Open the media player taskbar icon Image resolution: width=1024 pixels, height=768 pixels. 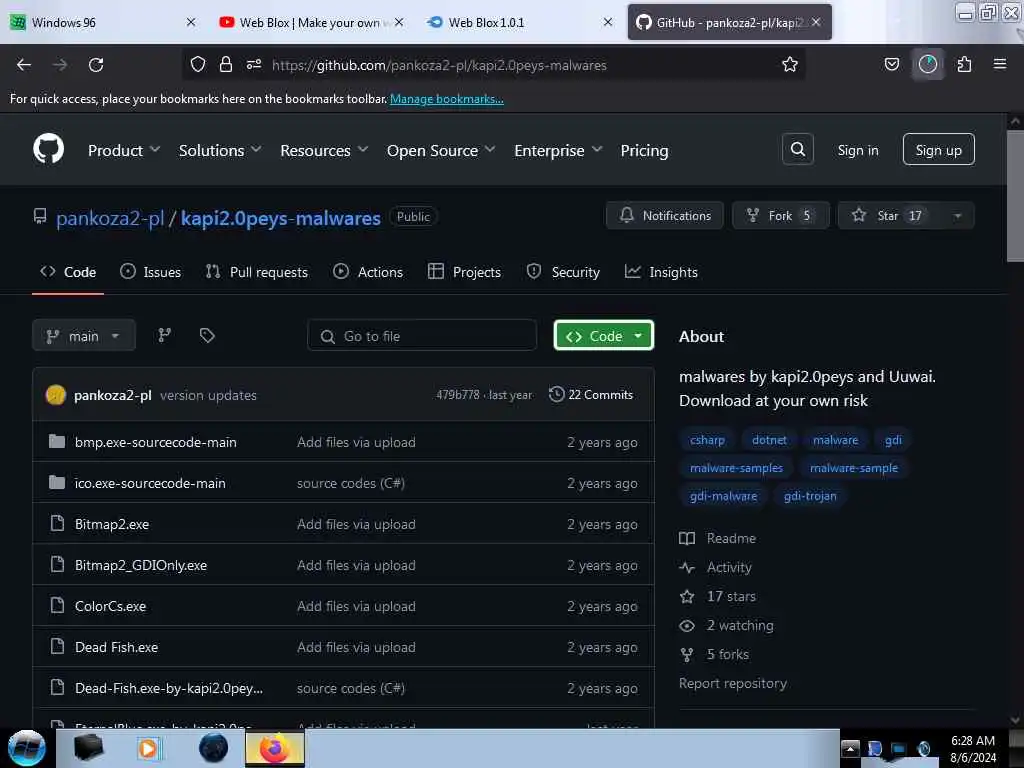click(148, 748)
